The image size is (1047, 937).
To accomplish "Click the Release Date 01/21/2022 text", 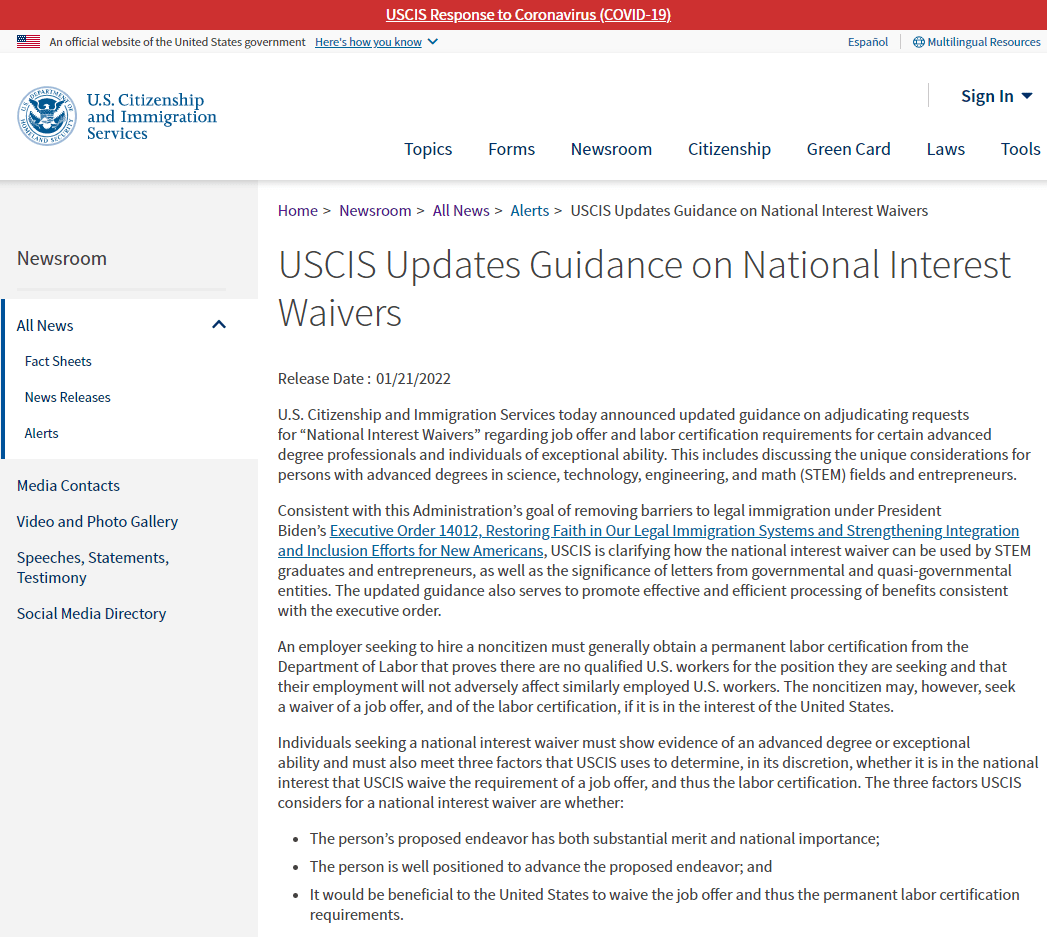I will (364, 379).
